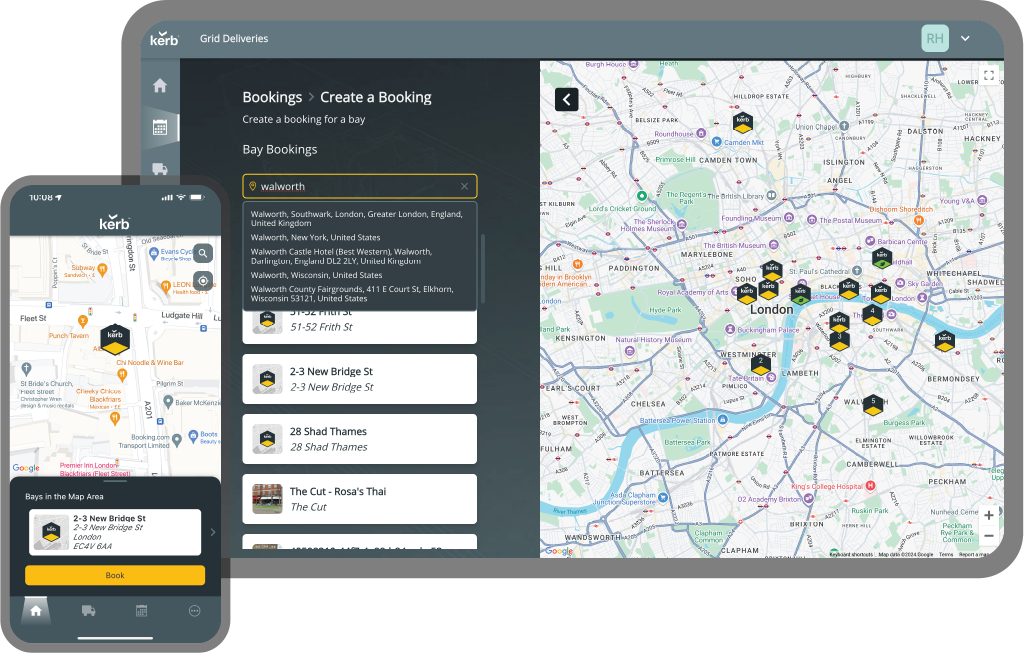Image resolution: width=1024 pixels, height=653 pixels.
Task: Expand the account dropdown chevron beside RH
Action: click(965, 39)
